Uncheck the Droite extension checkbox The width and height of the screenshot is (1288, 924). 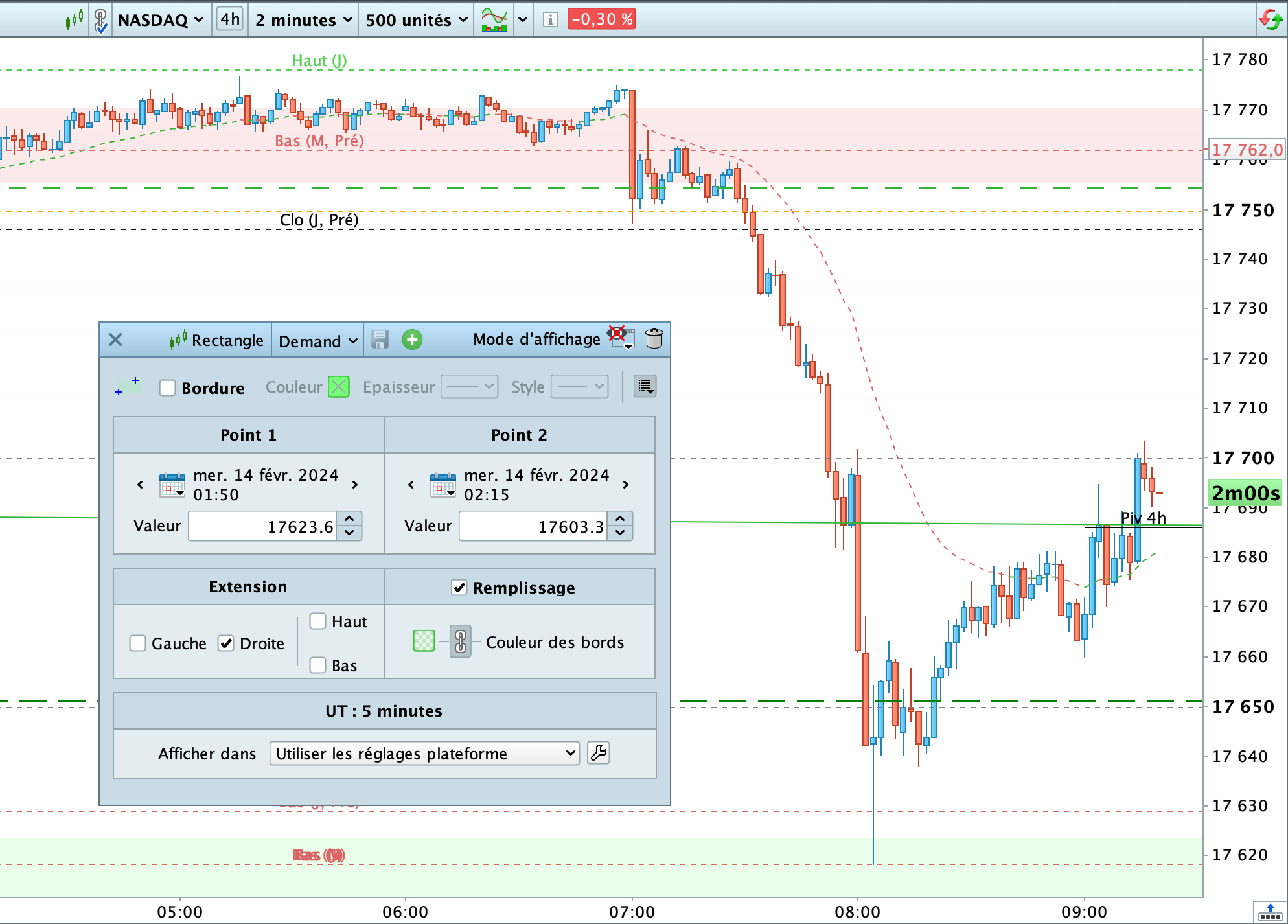226,643
